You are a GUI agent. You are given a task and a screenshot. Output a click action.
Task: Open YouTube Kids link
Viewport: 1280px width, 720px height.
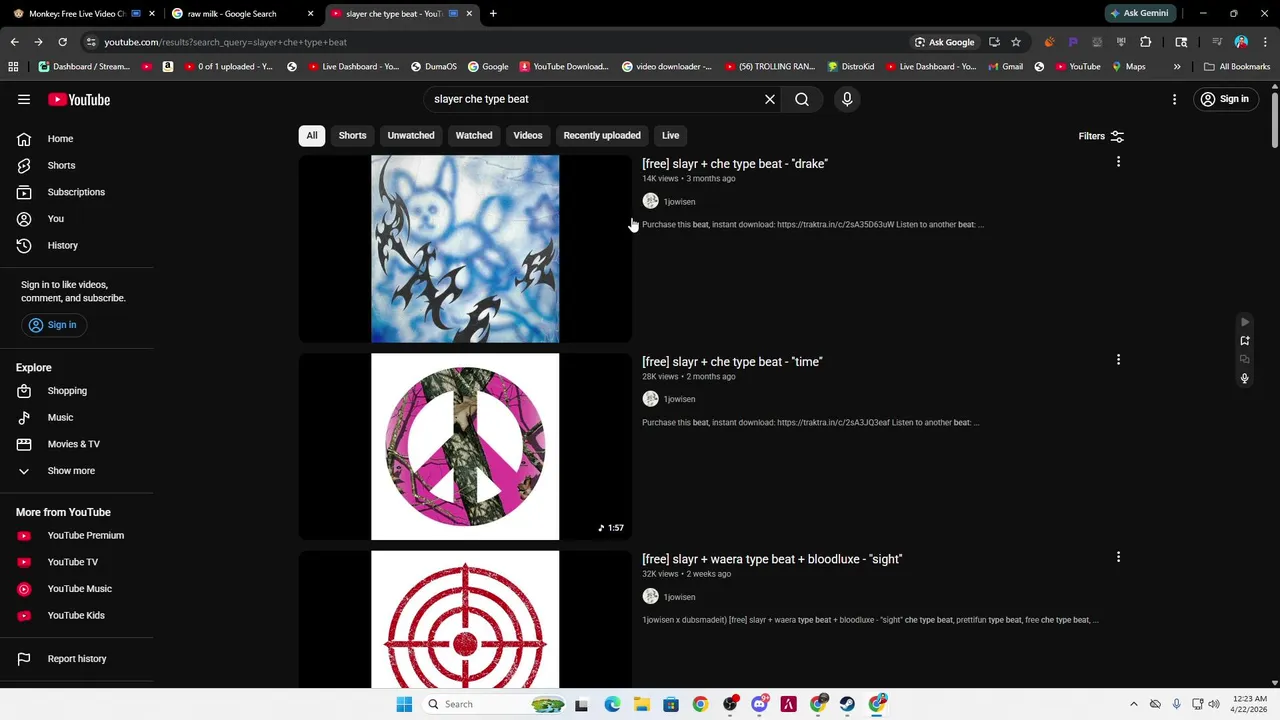click(76, 615)
